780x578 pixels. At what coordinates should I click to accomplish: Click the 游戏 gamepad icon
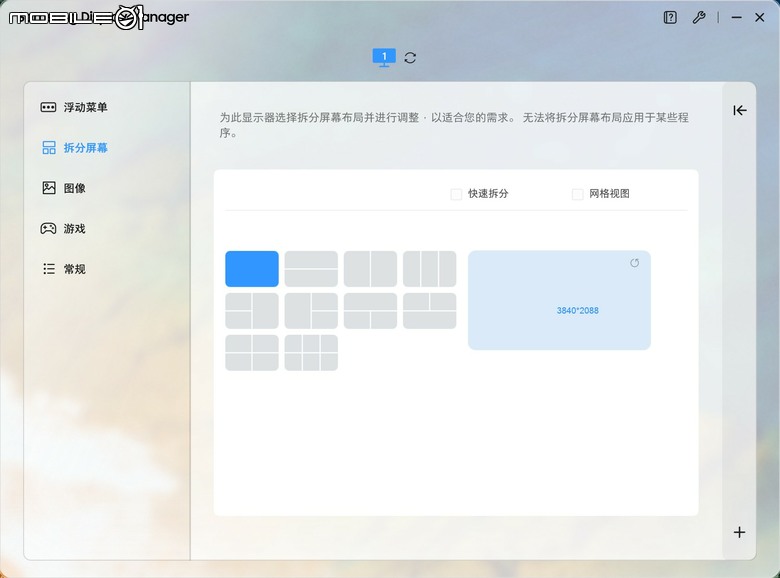point(48,229)
